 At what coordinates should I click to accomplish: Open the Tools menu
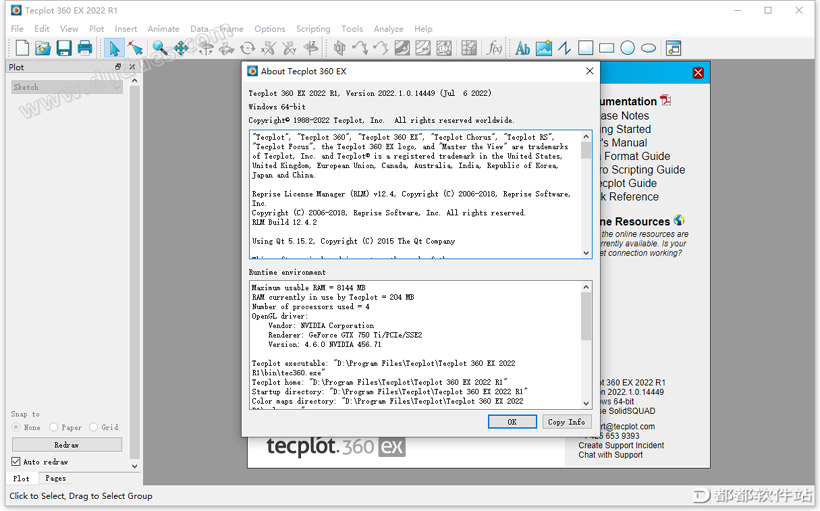pyautogui.click(x=352, y=29)
